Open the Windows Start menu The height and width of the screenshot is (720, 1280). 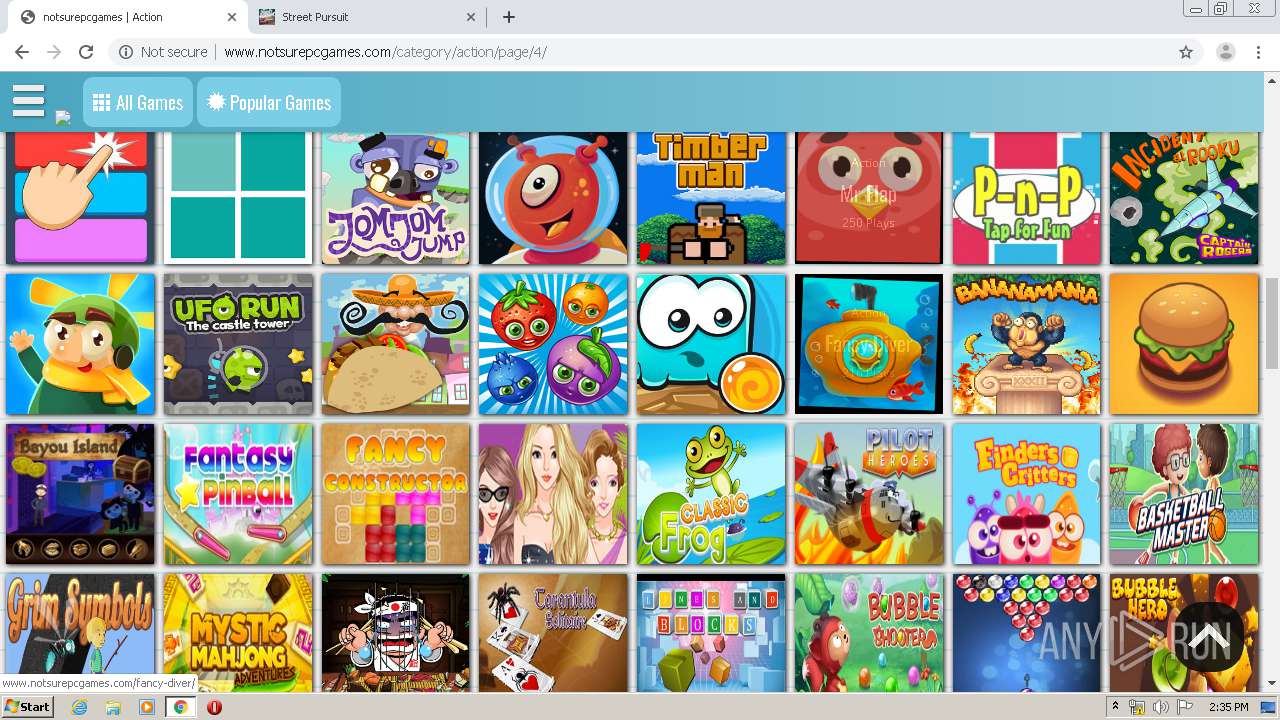coord(28,707)
